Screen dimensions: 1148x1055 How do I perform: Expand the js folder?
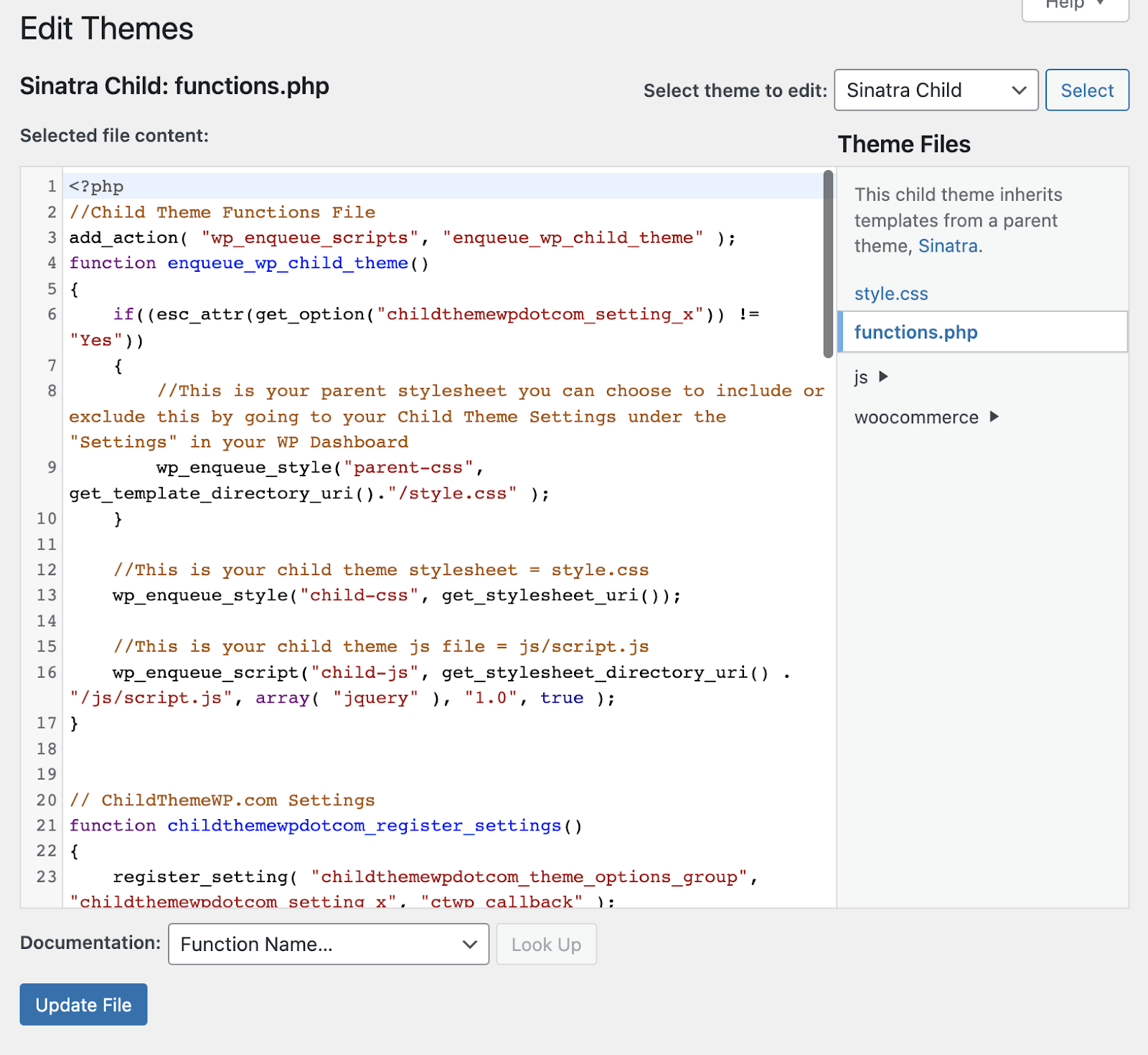click(871, 377)
